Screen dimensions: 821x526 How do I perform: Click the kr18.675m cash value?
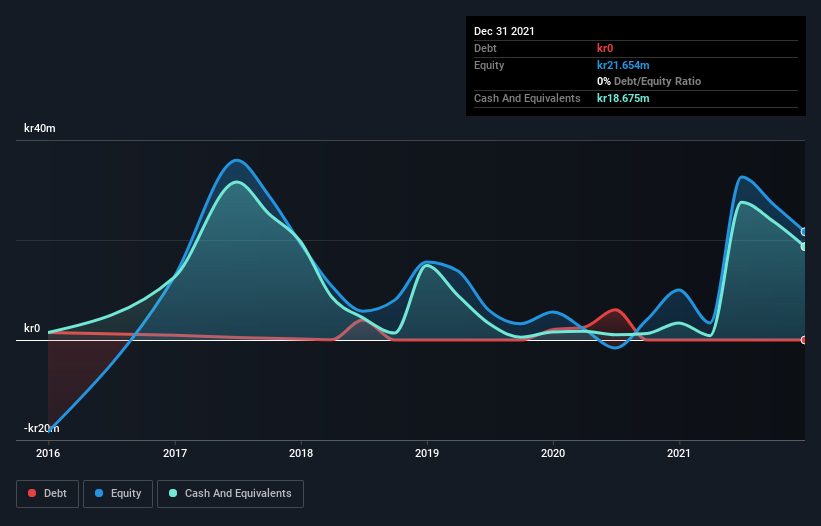(x=623, y=98)
